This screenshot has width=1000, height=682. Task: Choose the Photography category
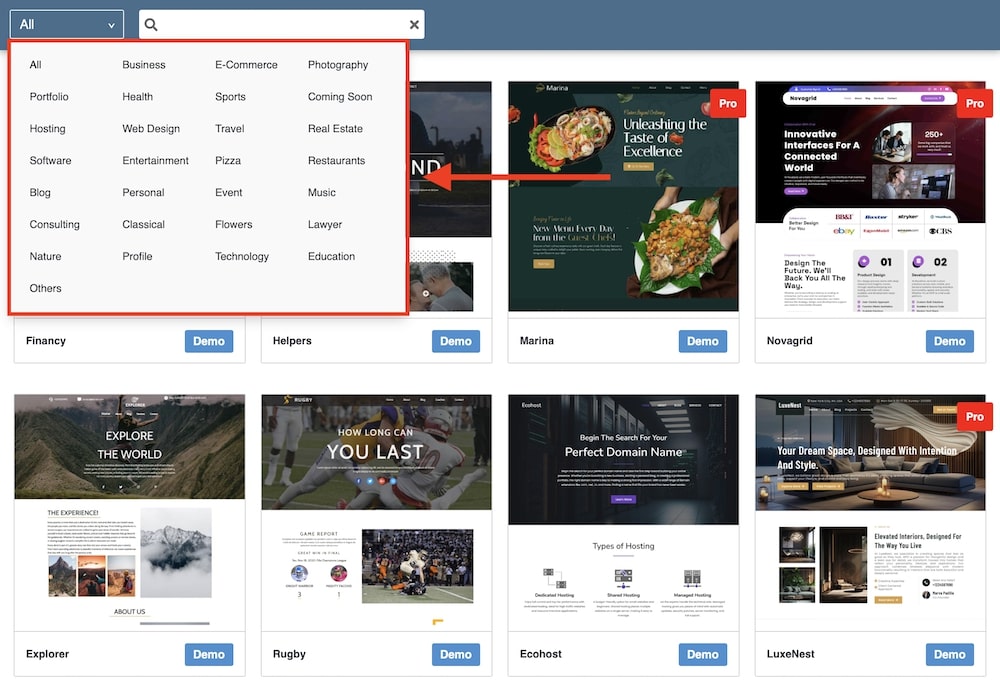click(x=338, y=65)
